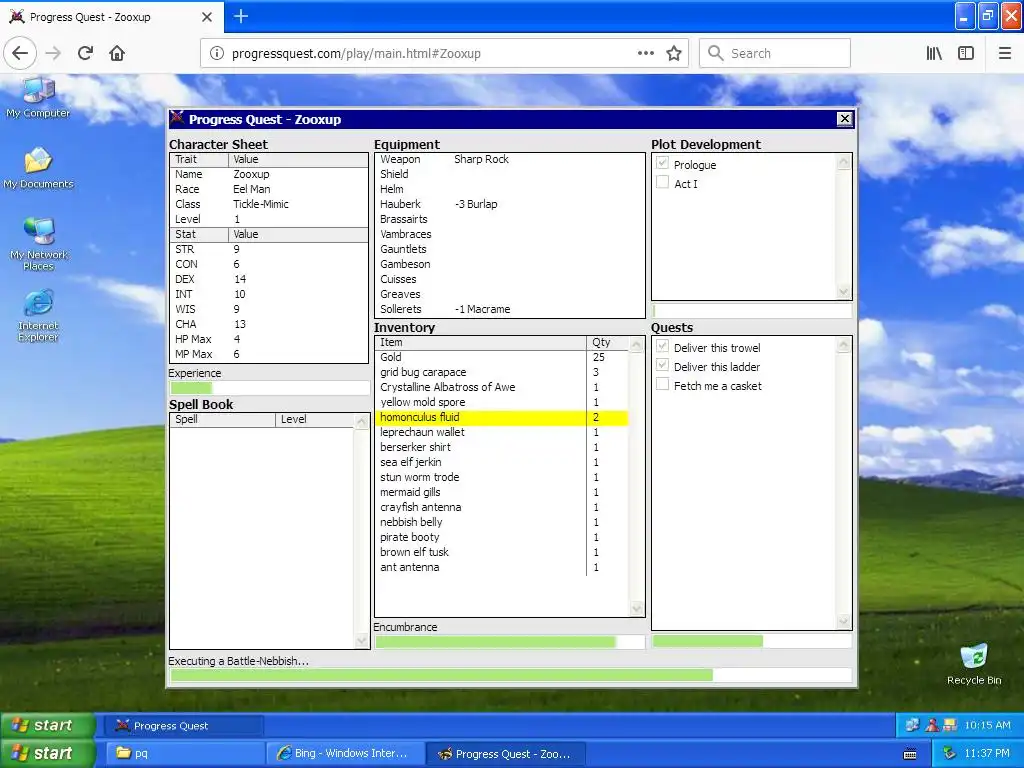Open the browser home page icon

(x=117, y=53)
